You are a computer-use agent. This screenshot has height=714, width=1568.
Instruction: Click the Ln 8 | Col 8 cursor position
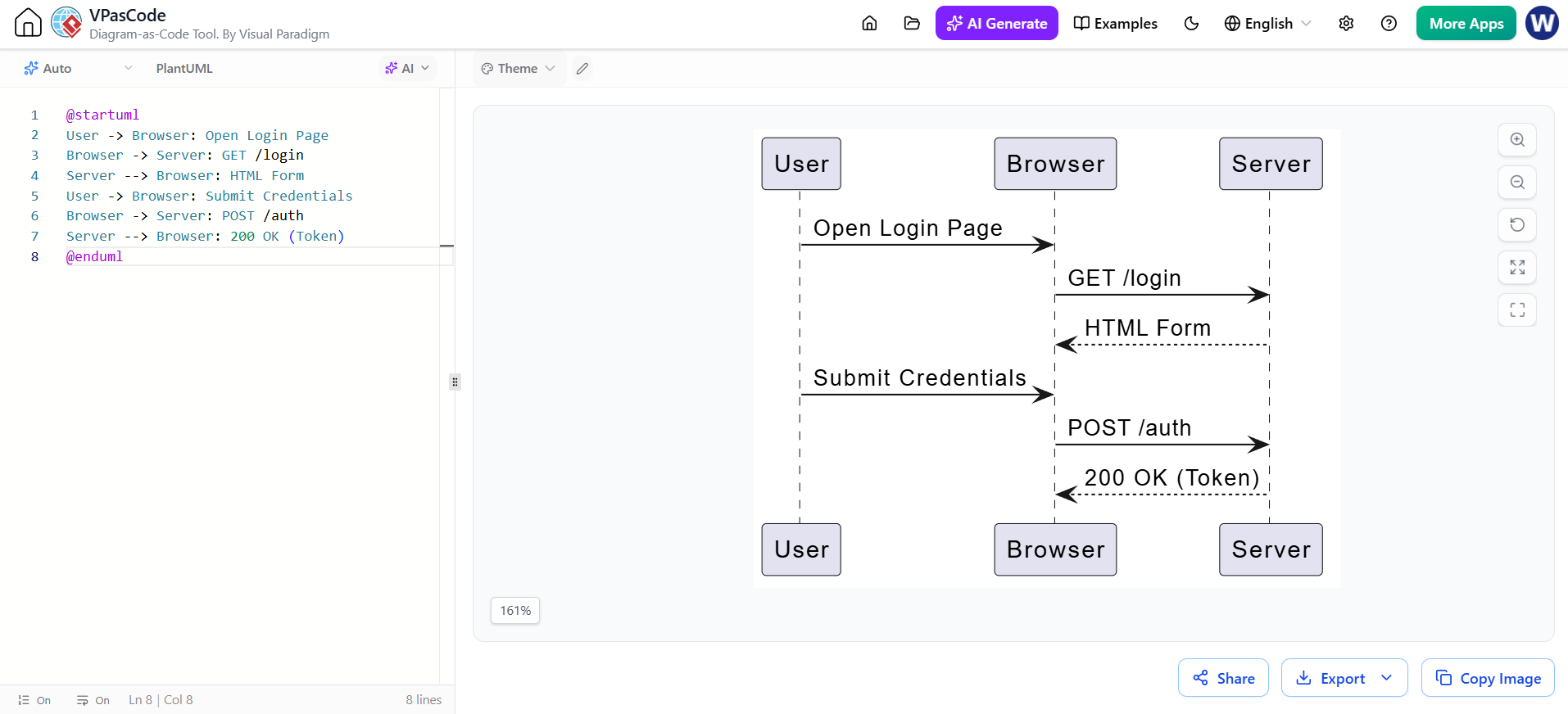click(161, 700)
